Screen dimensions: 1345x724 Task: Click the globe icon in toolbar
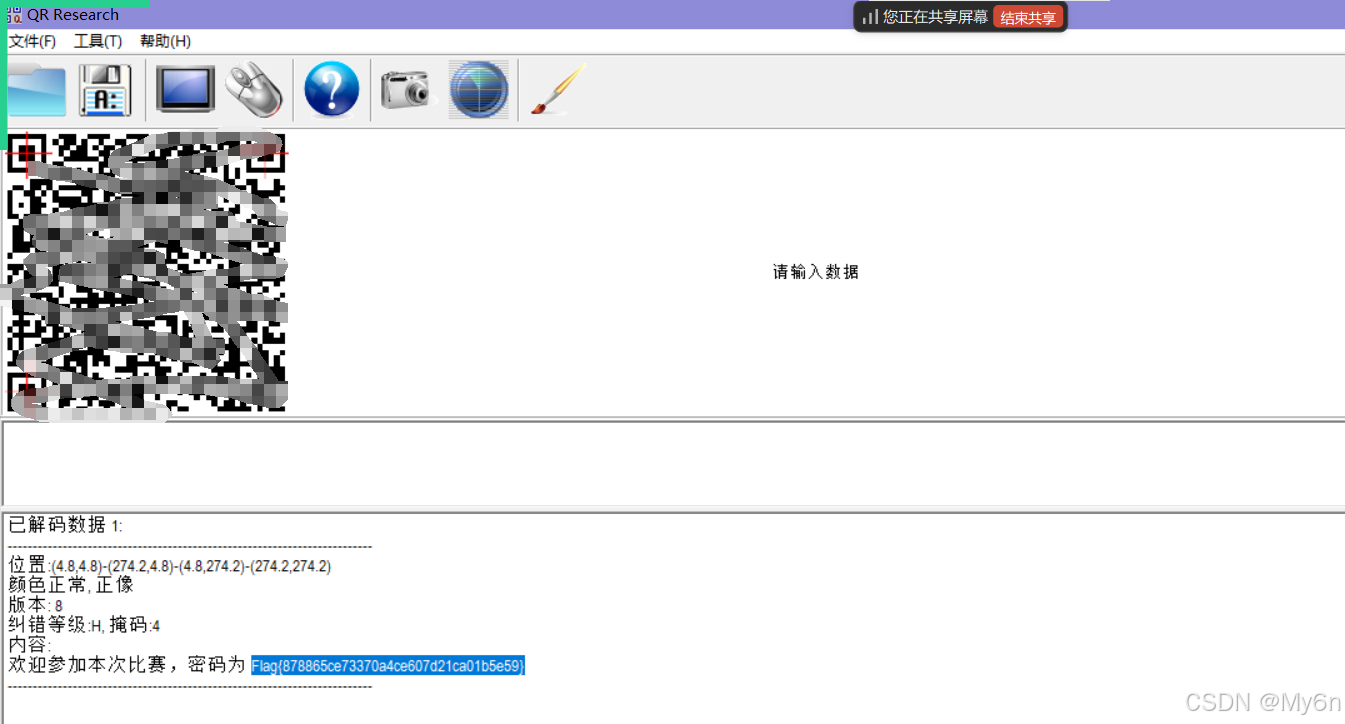478,90
